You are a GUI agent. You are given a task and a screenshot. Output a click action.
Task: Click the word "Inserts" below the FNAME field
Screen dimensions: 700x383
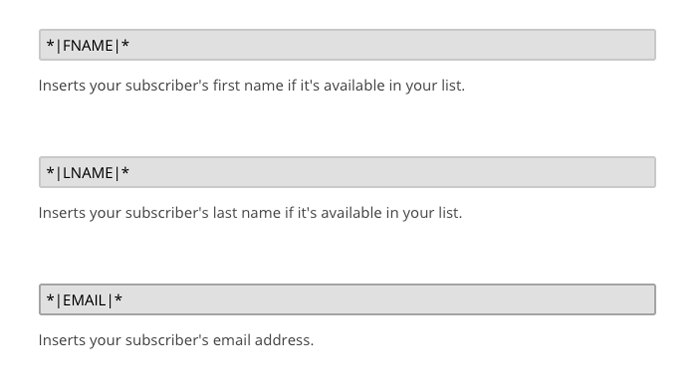tap(62, 85)
